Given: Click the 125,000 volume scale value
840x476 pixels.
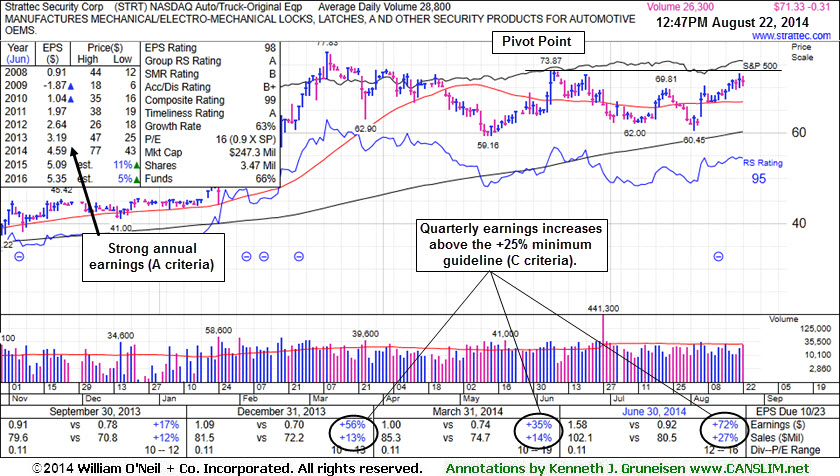Looking at the screenshot, I should pyautogui.click(x=815, y=329).
